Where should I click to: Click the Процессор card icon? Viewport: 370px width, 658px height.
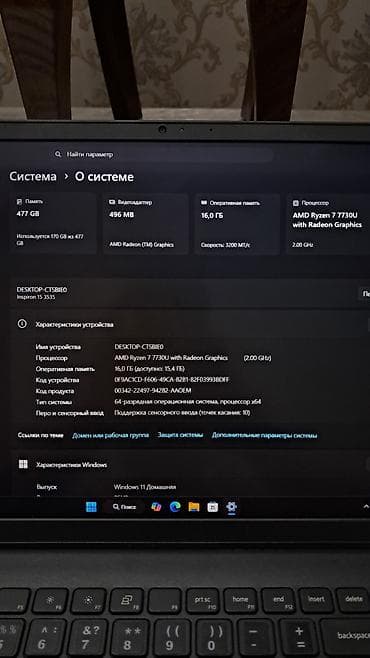[296, 203]
